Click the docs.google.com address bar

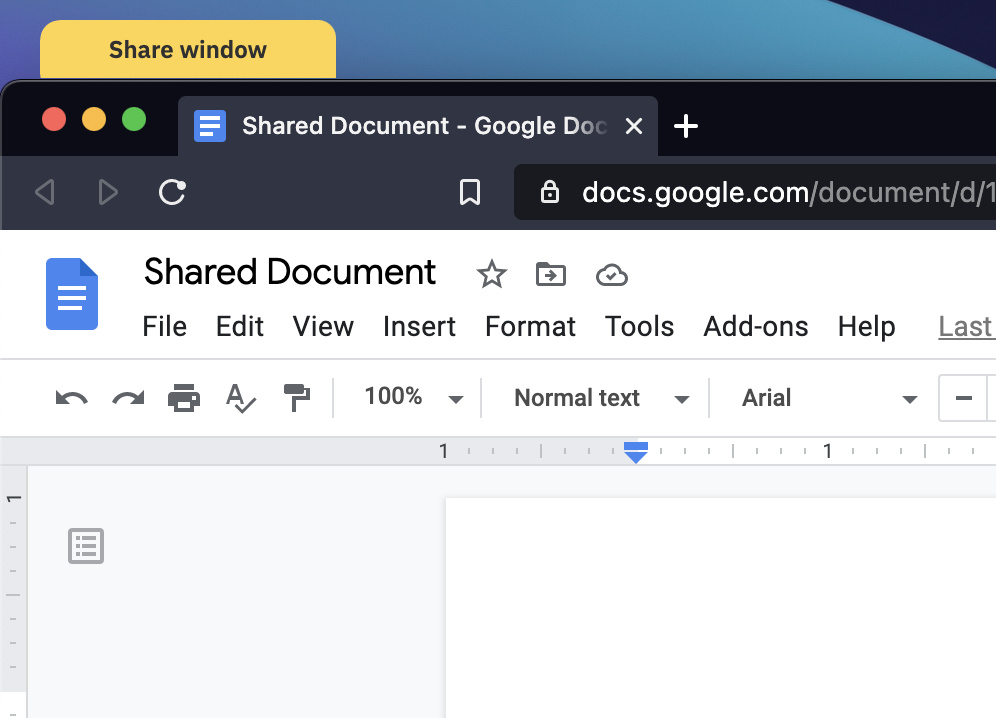[755, 192]
